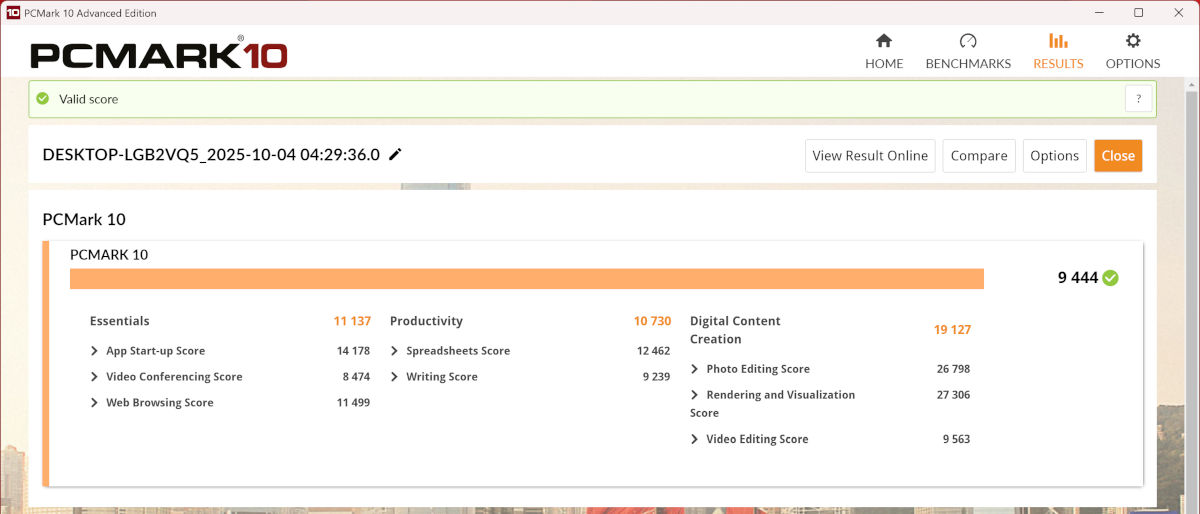
Task: Click the Productivity heading
Action: click(426, 321)
